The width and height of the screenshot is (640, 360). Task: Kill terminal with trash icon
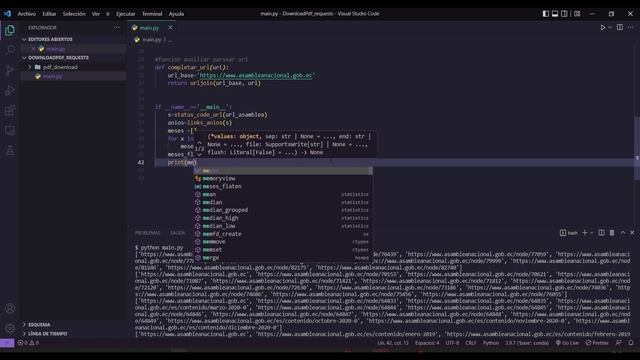[x=612, y=233]
